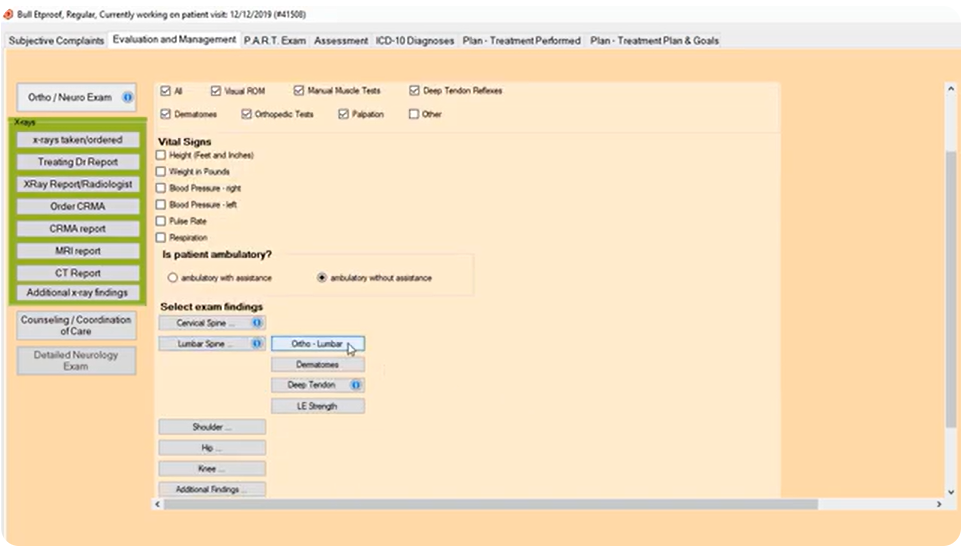Click Deep Tendon findings button
The height and width of the screenshot is (550, 966).
coord(318,385)
